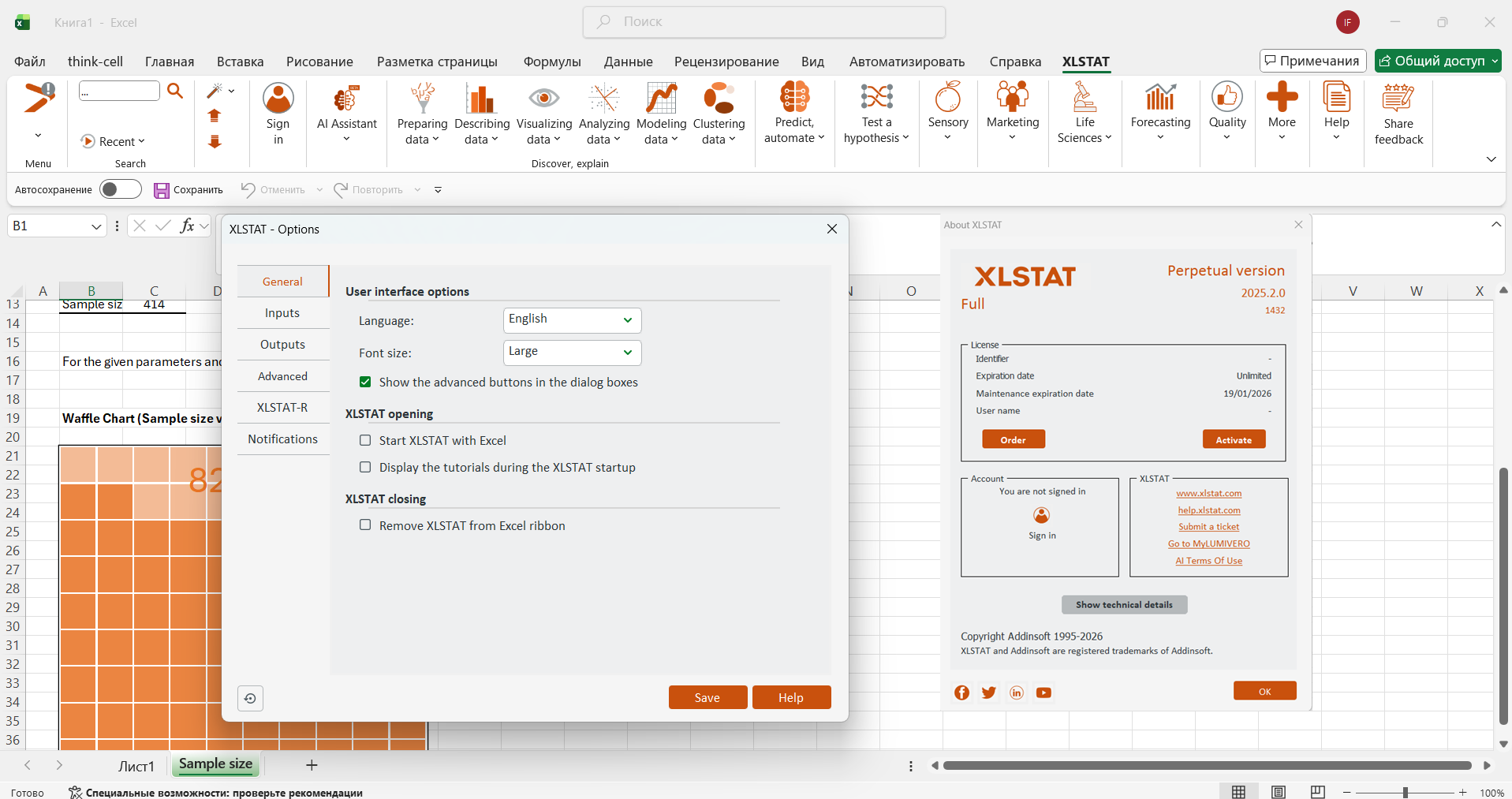Select the Advanced options tab
The image size is (1512, 799).
[282, 376]
